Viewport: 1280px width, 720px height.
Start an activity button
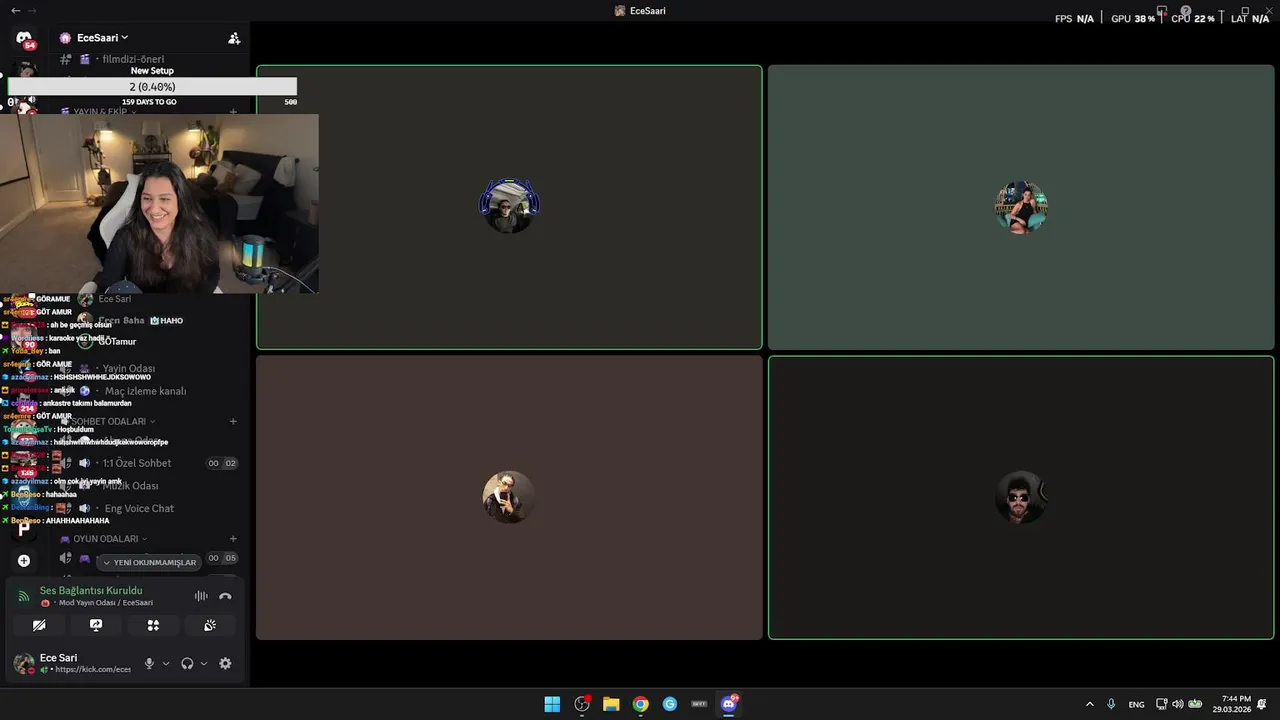[153, 625]
